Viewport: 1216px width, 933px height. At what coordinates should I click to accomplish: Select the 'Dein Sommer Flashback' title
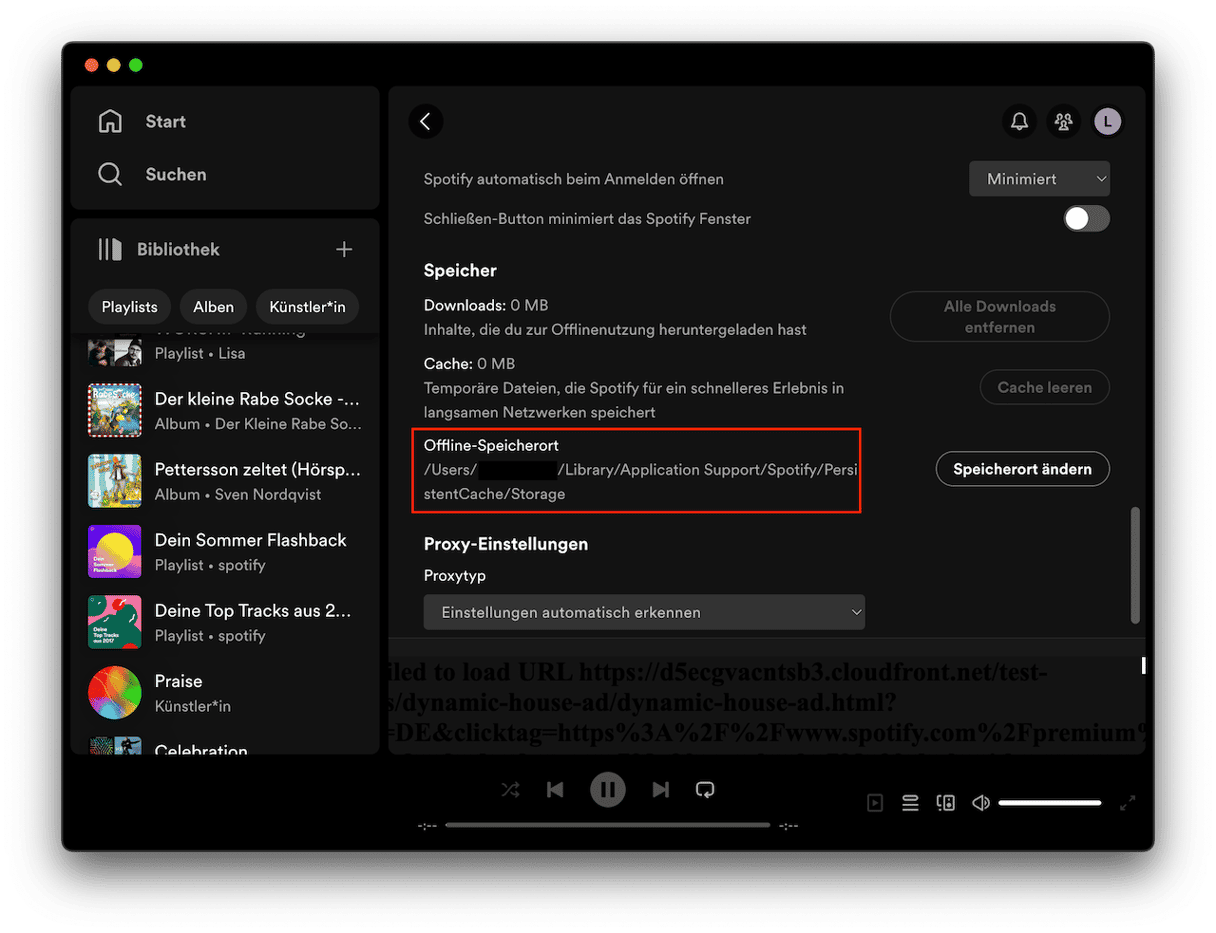[x=251, y=540]
